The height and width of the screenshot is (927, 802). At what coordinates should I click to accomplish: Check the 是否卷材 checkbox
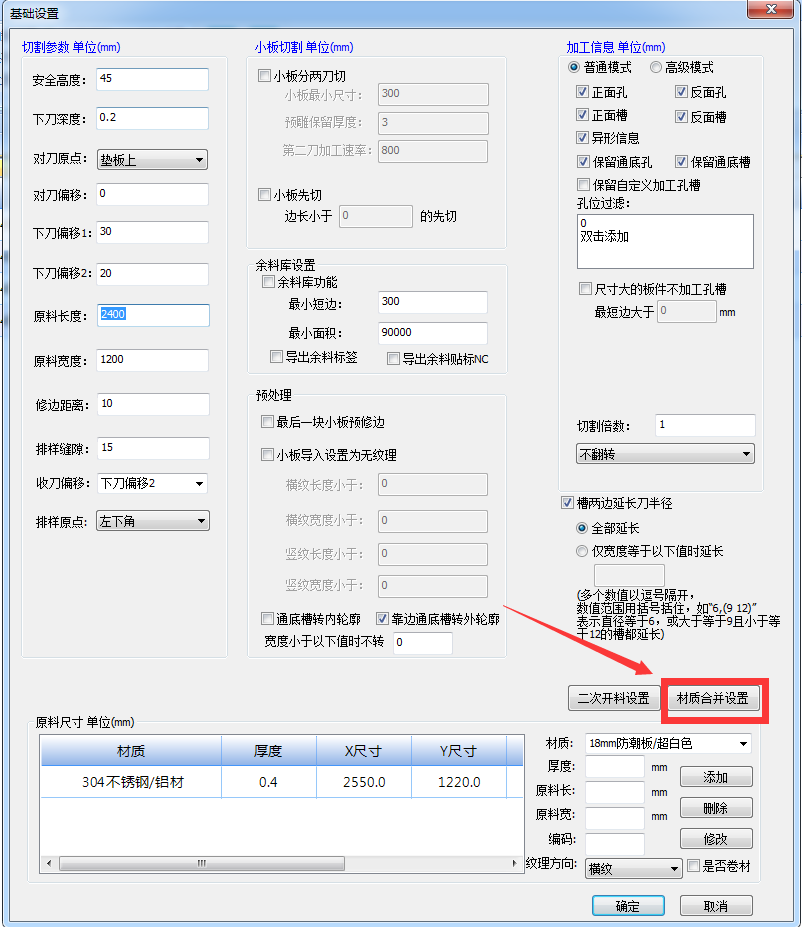693,866
